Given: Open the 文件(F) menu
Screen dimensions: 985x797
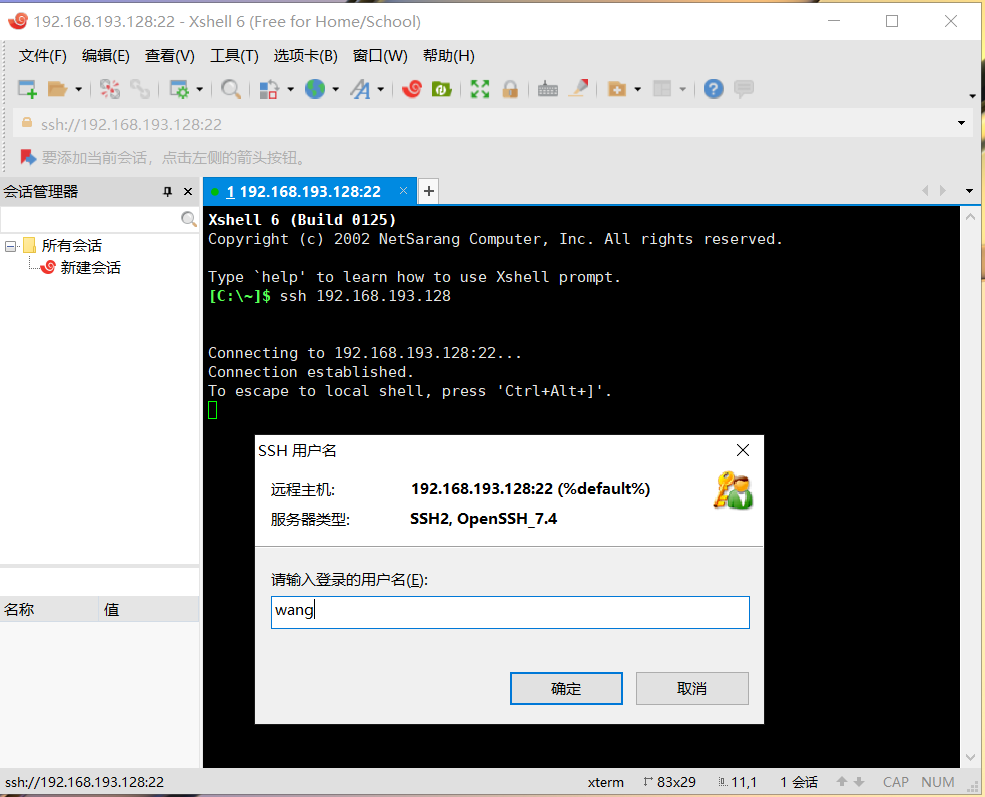Looking at the screenshot, I should point(43,56).
